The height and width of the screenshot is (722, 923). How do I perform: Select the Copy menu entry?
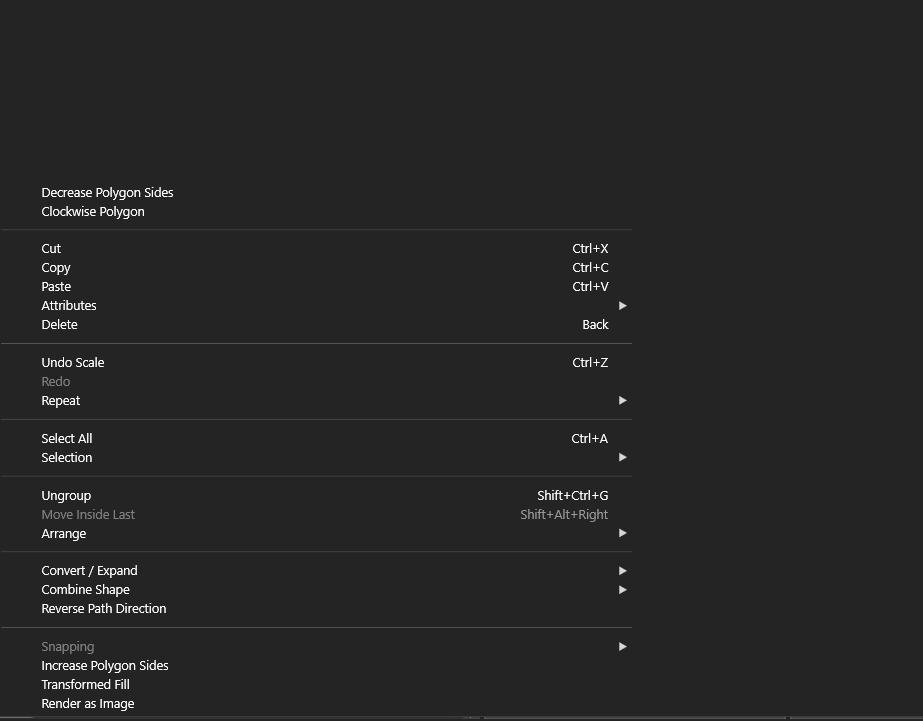click(56, 268)
